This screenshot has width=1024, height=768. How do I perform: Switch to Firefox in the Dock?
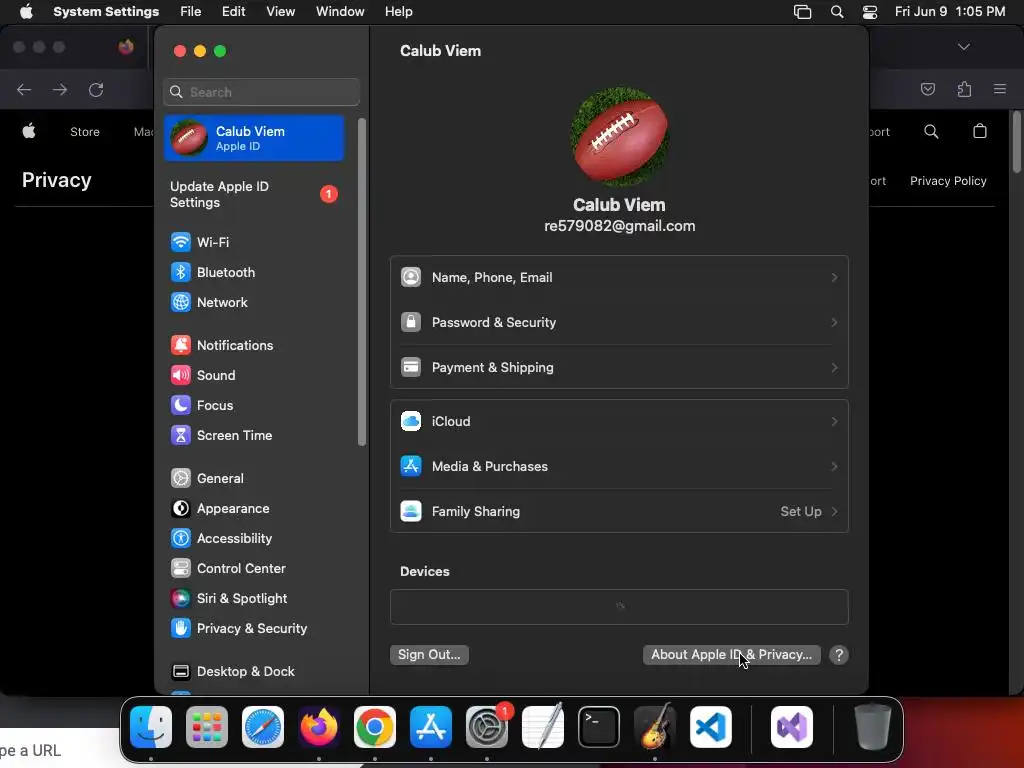click(319, 727)
